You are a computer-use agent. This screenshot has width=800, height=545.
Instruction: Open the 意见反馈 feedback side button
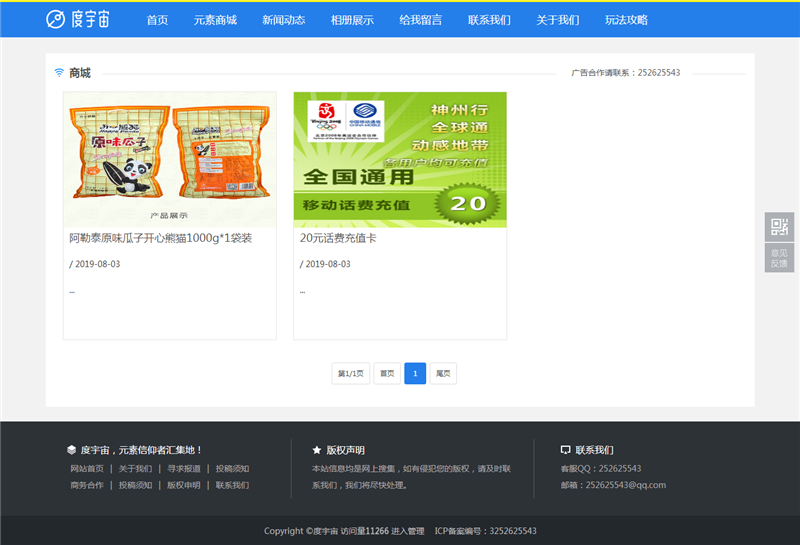point(779,258)
